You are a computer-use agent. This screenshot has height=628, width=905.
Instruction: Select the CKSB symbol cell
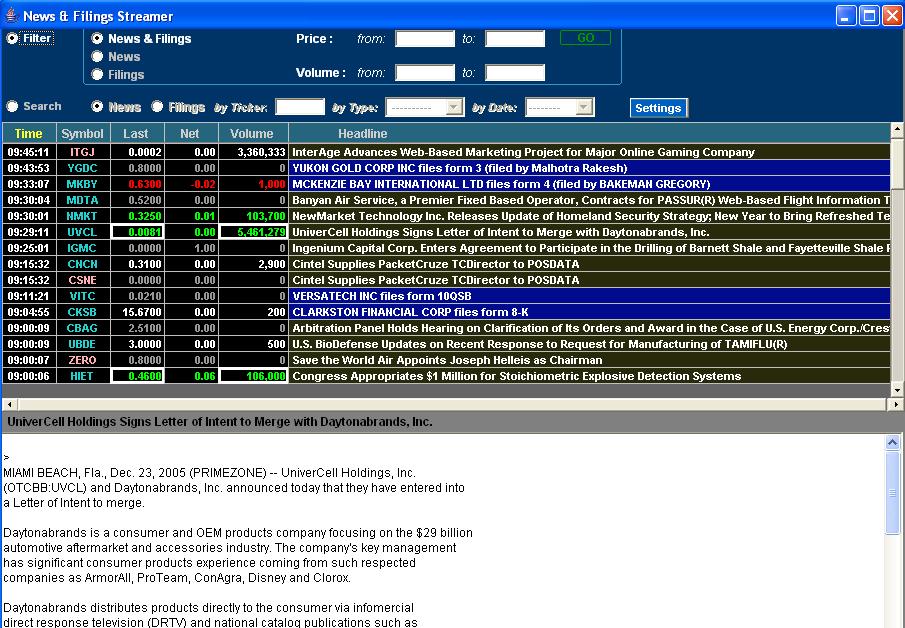click(x=83, y=312)
